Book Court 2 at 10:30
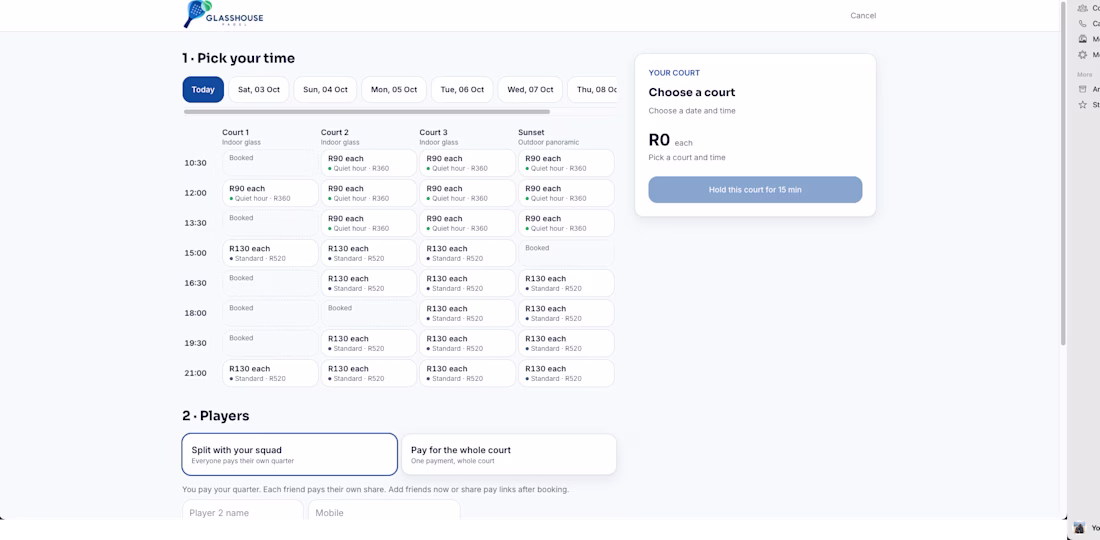Image resolution: width=1100 pixels, height=540 pixels. [369, 163]
